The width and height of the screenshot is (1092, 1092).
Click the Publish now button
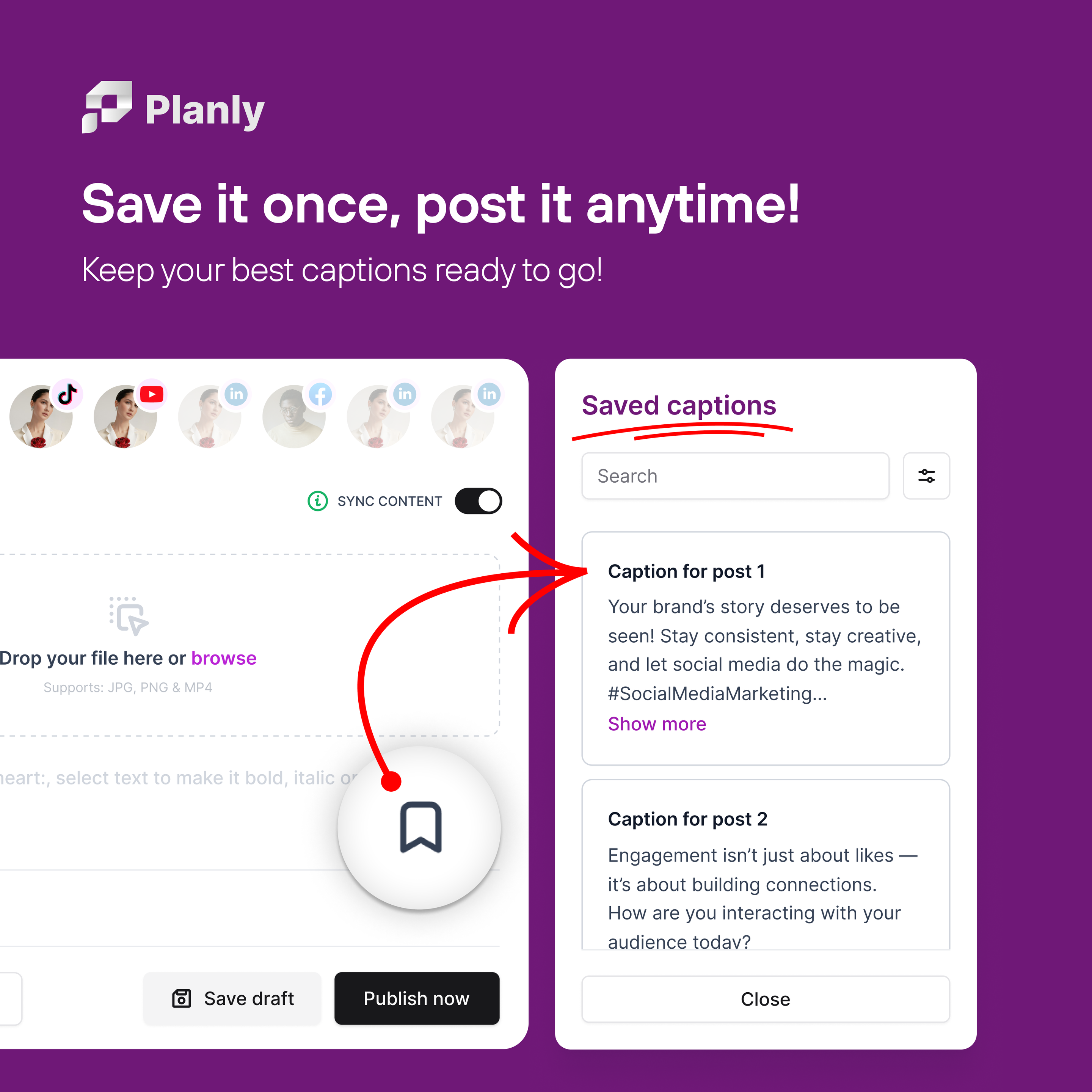pos(417,999)
